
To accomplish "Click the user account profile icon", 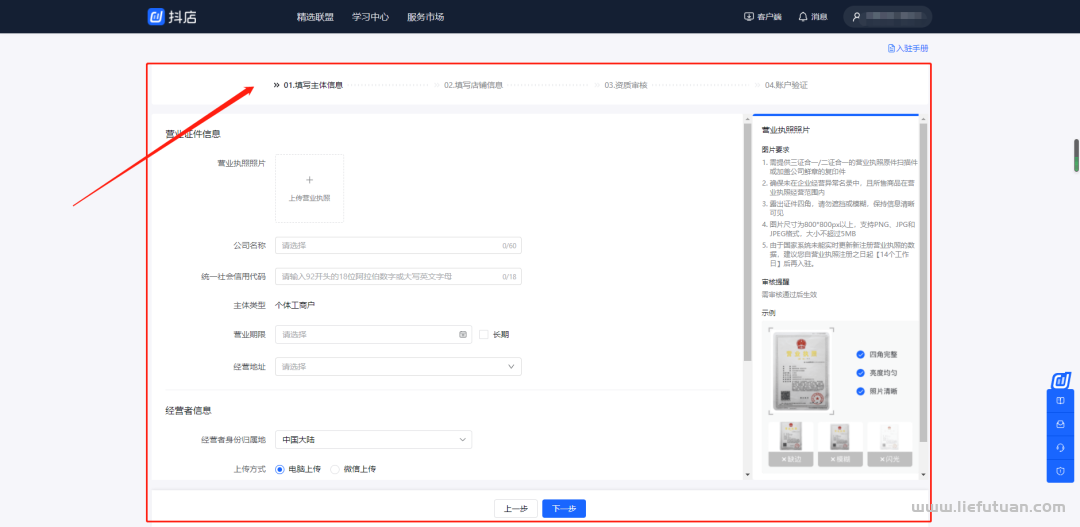I will [855, 17].
